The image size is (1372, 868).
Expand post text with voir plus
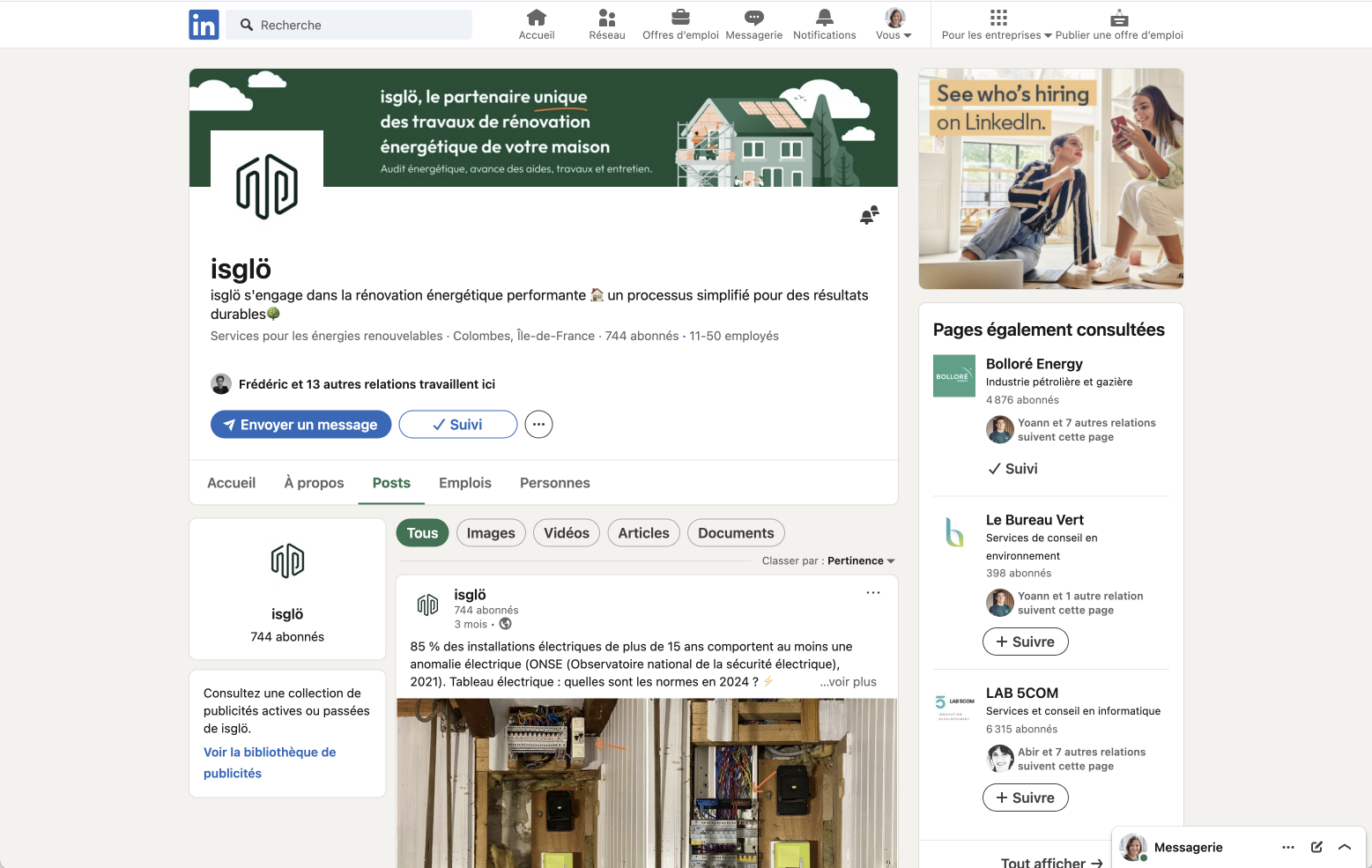[x=848, y=682]
